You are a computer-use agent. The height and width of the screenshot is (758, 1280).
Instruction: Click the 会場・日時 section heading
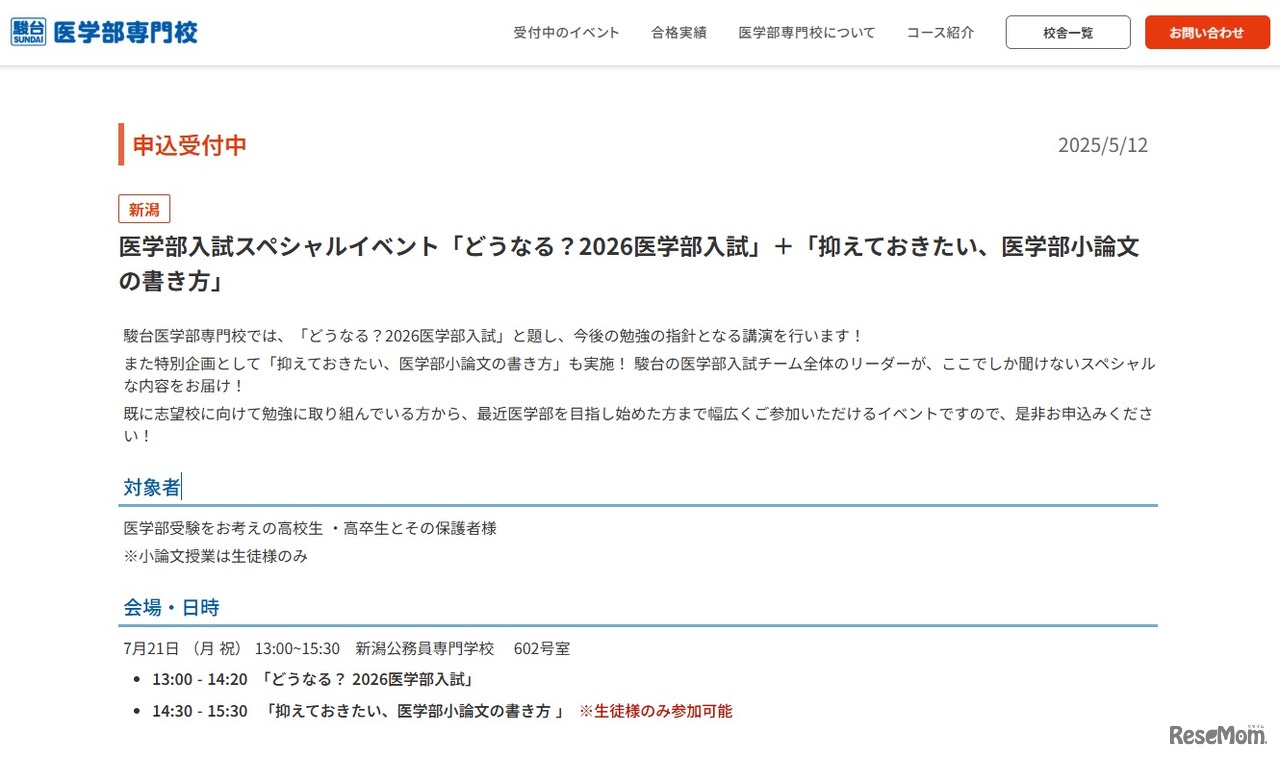(x=170, y=606)
